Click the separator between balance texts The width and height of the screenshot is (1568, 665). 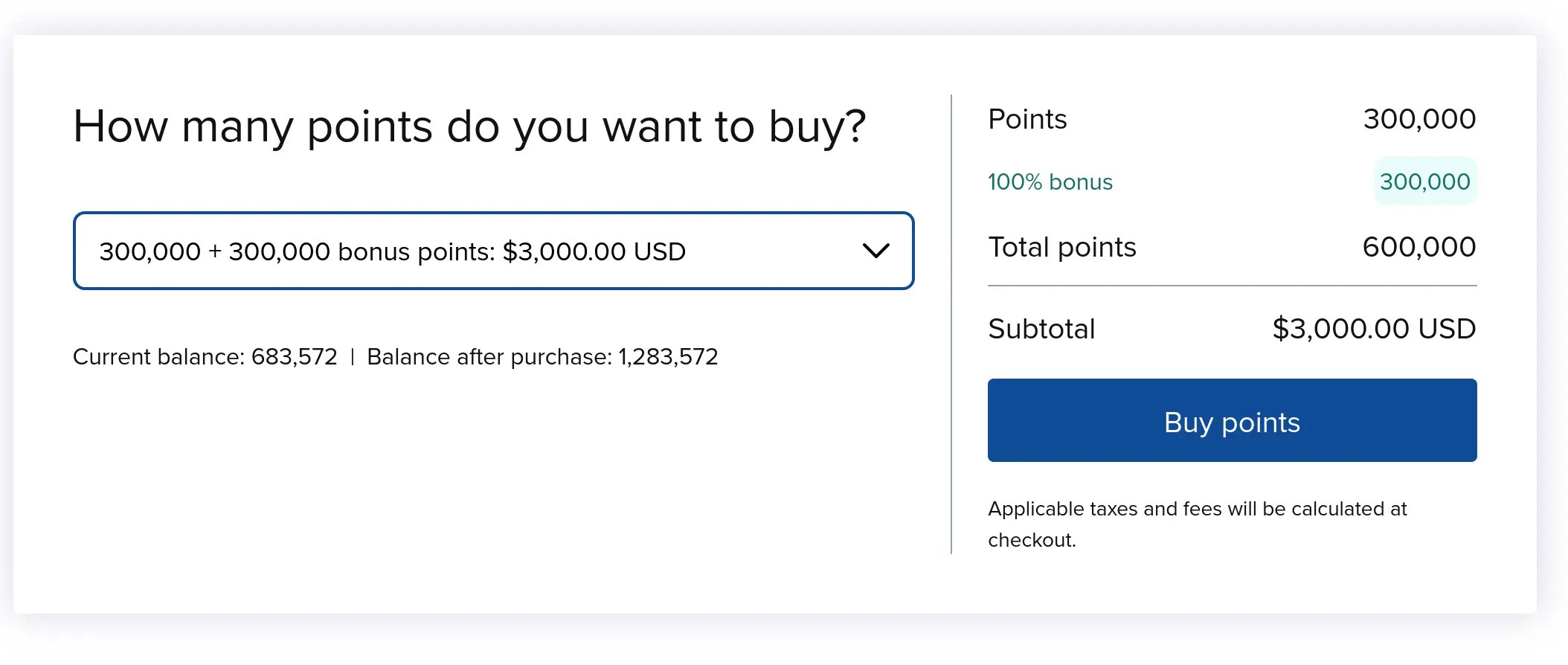tap(352, 357)
